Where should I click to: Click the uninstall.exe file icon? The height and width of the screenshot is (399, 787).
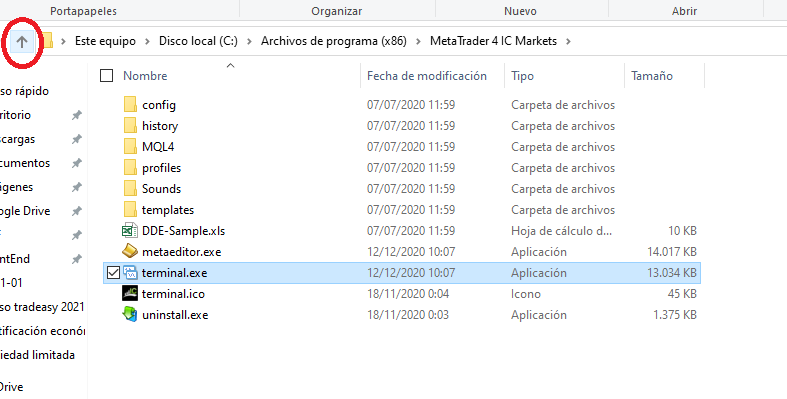130,315
